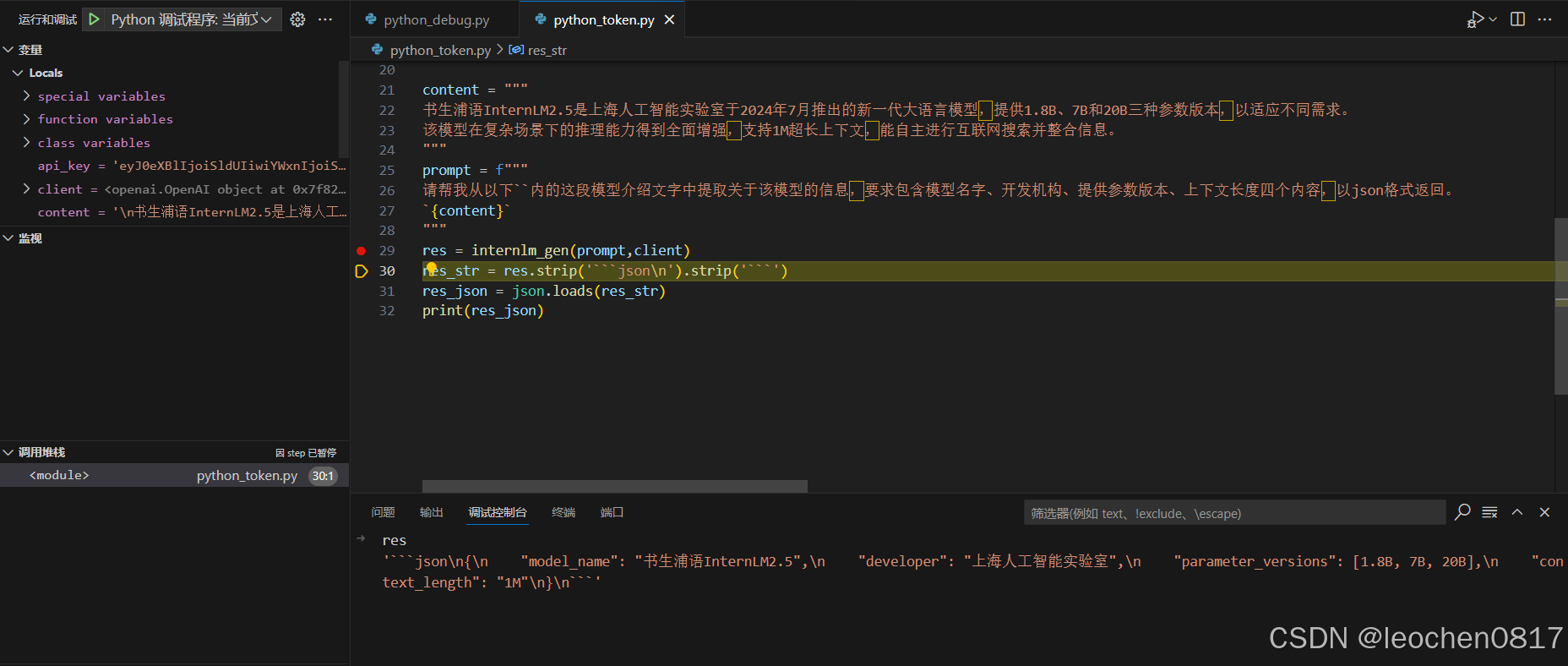The width and height of the screenshot is (1568, 666).
Task: Clear the debug console with list icon
Action: (1489, 512)
